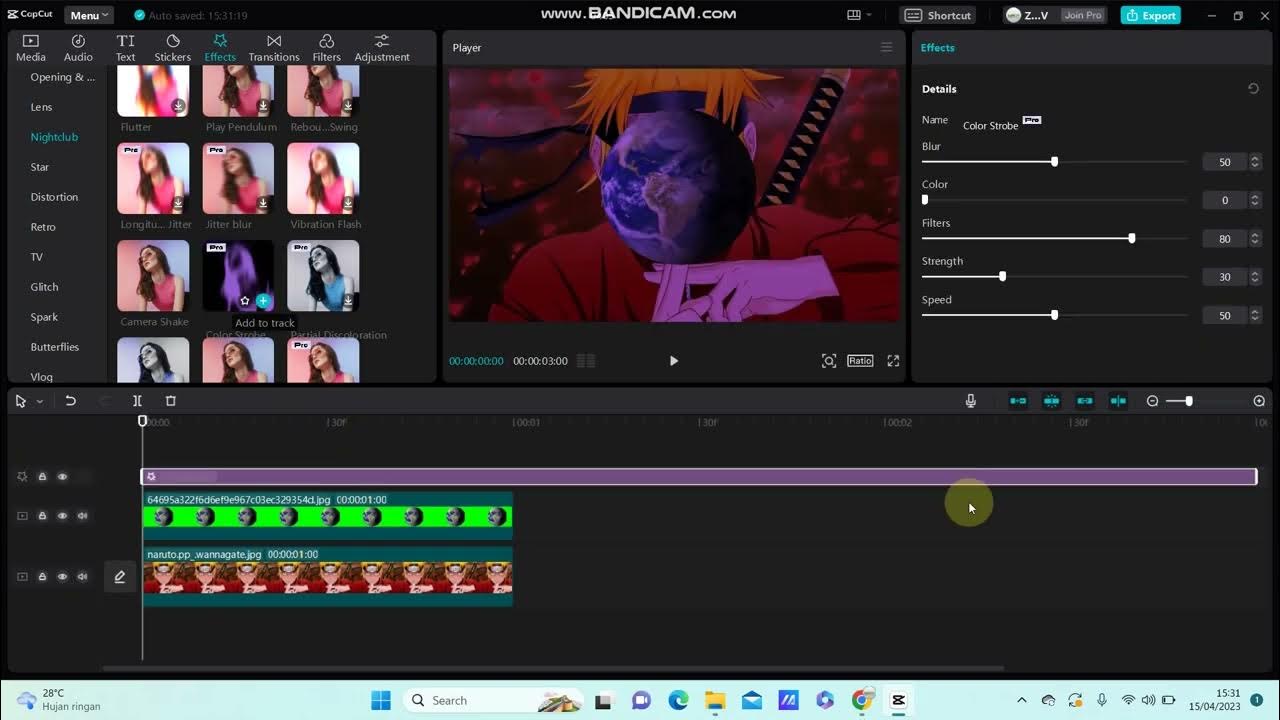The width and height of the screenshot is (1280, 720).
Task: Click the Export button
Action: click(1150, 15)
